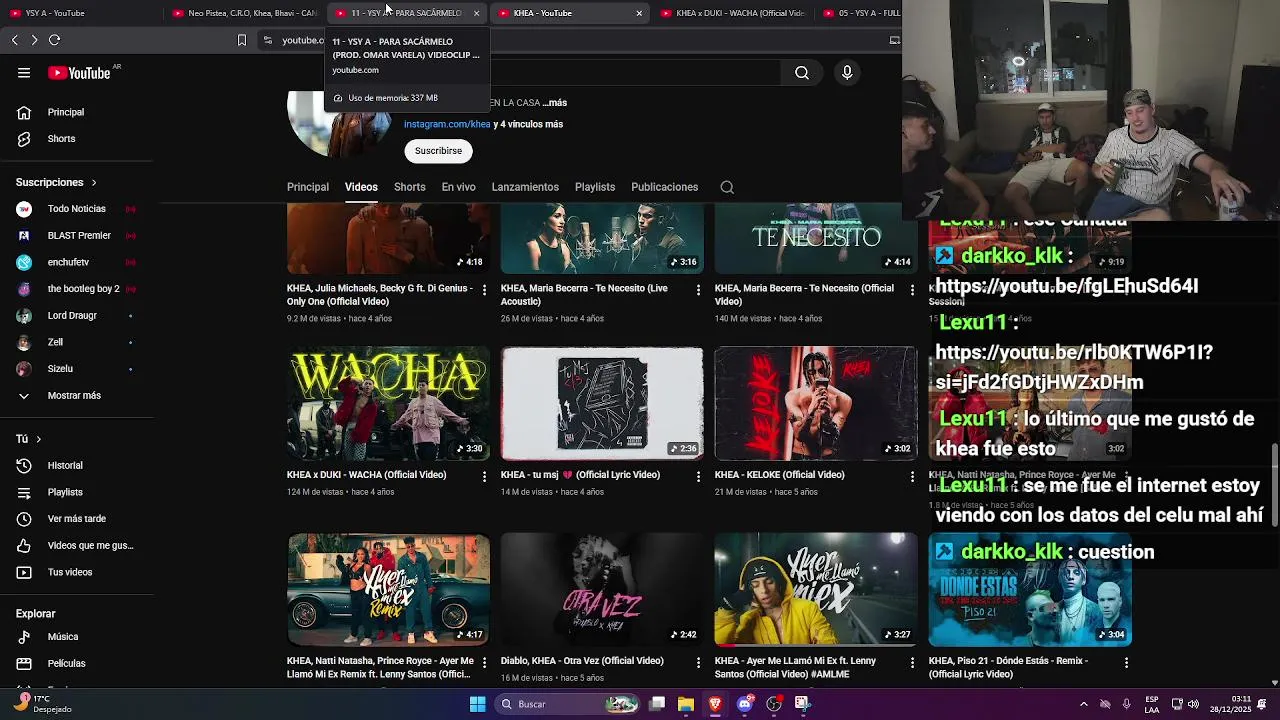Expand channel description ...más
This screenshot has height=720, width=1280.
(555, 103)
